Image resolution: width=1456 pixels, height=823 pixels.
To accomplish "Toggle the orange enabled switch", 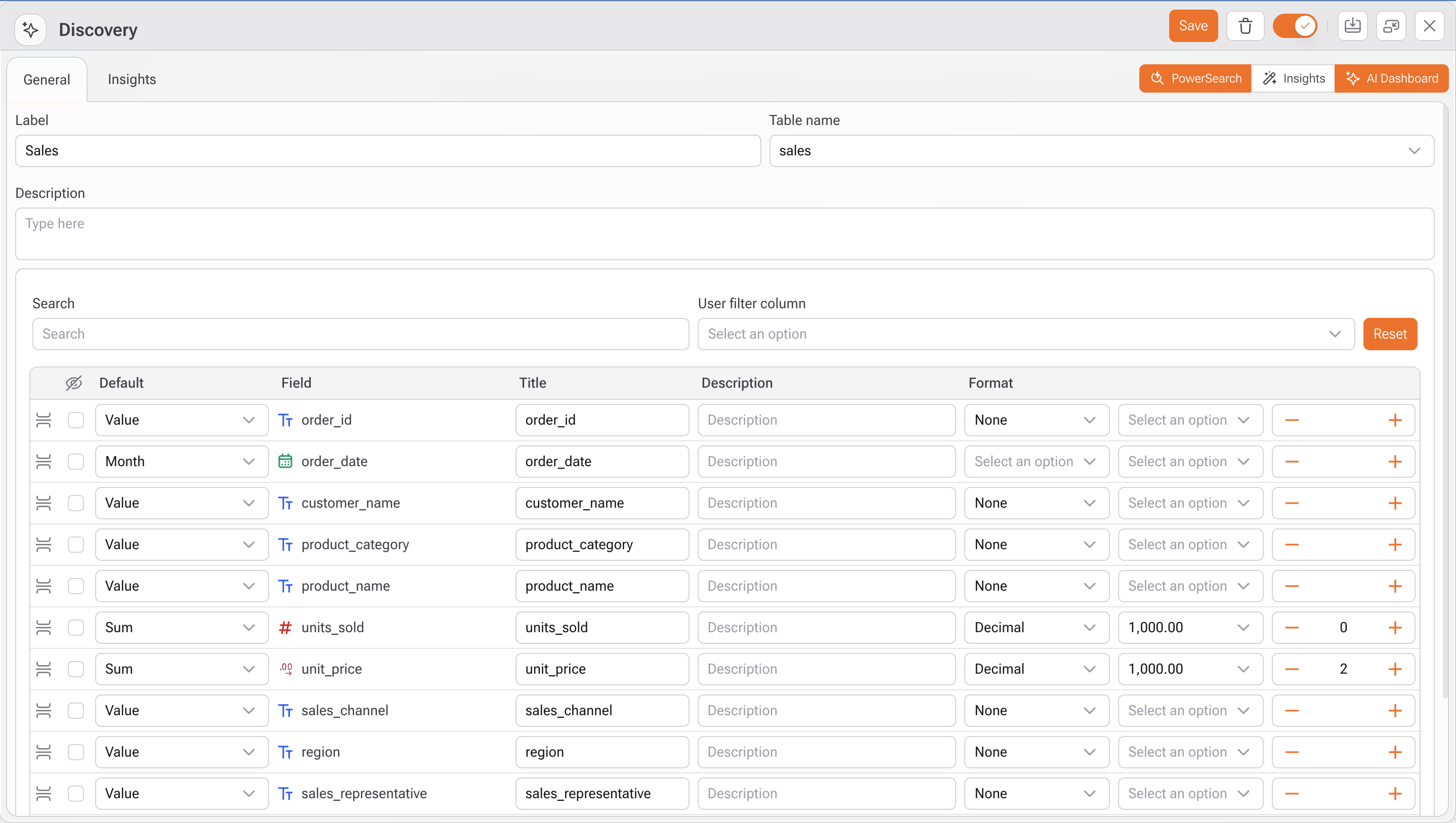I will (x=1295, y=26).
